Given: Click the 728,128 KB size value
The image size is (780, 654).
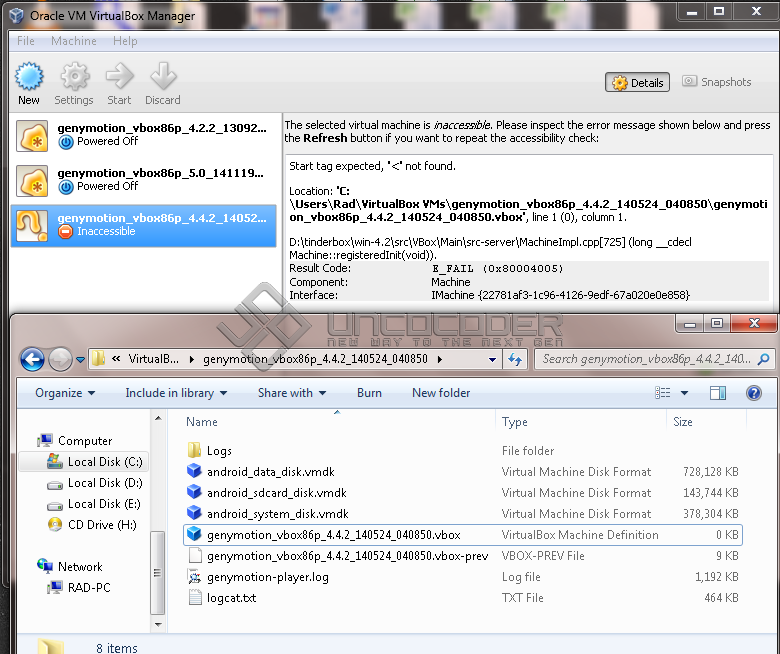Looking at the screenshot, I should point(710,471).
